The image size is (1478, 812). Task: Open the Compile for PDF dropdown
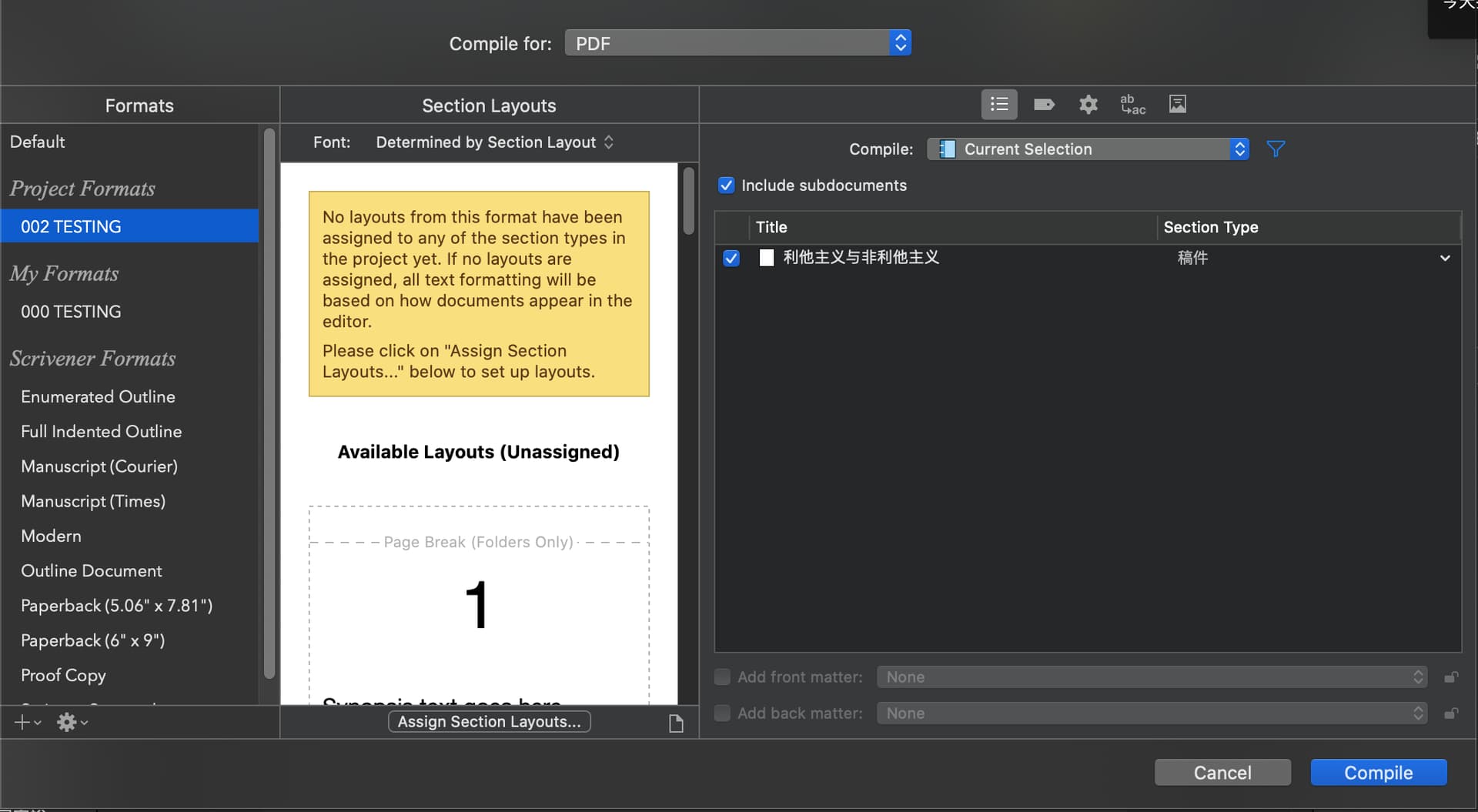(737, 43)
